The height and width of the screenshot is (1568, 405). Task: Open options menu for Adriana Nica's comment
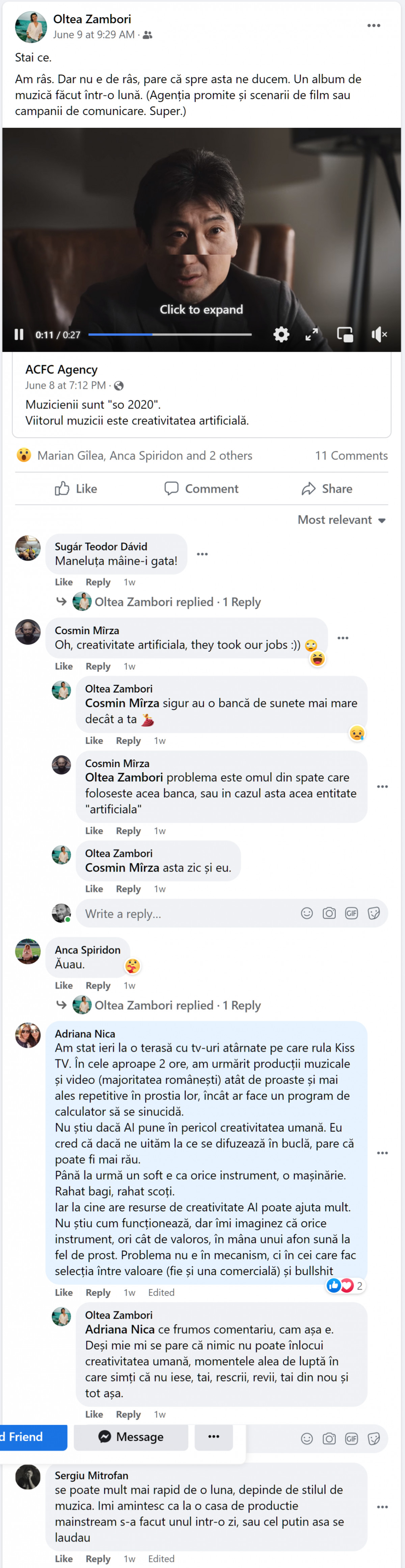[x=382, y=1153]
